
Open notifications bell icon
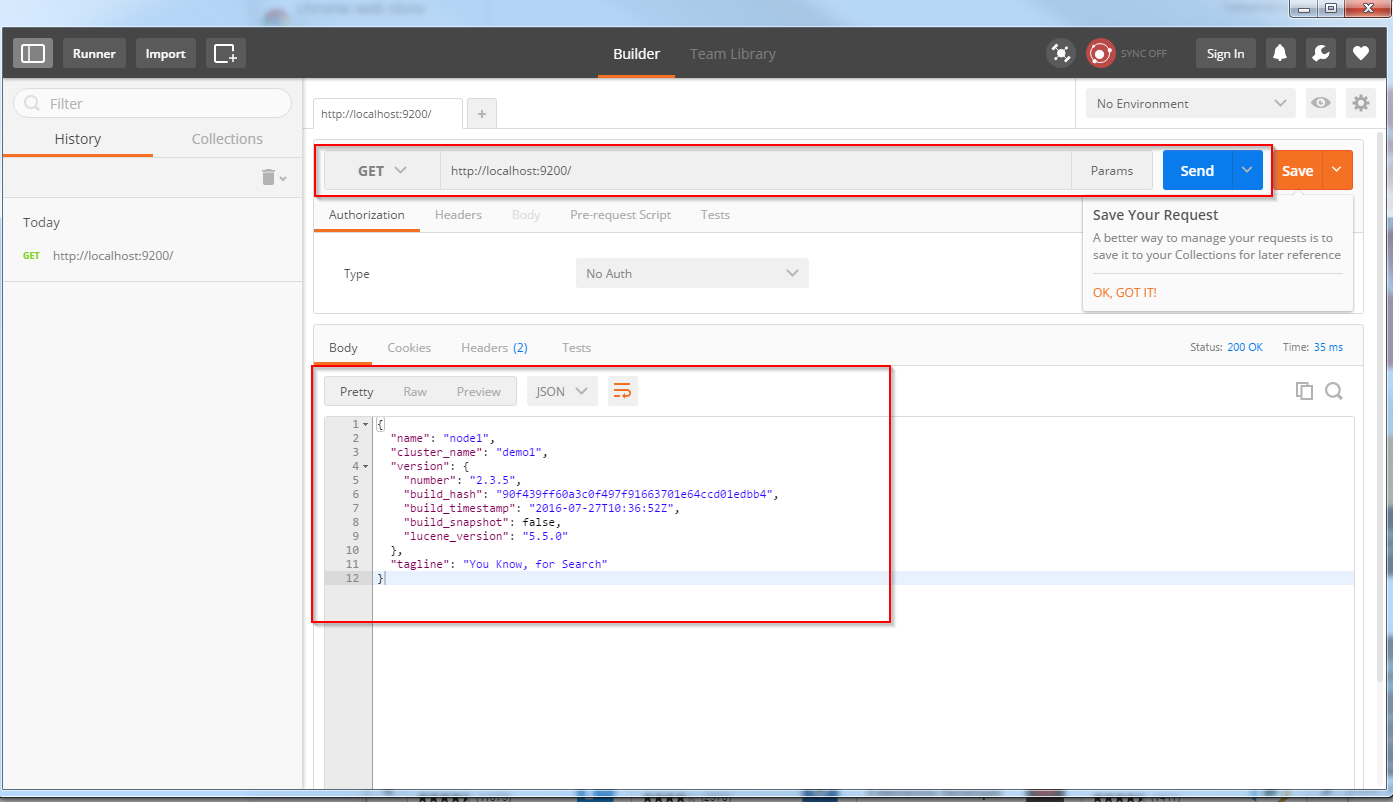[x=1280, y=53]
